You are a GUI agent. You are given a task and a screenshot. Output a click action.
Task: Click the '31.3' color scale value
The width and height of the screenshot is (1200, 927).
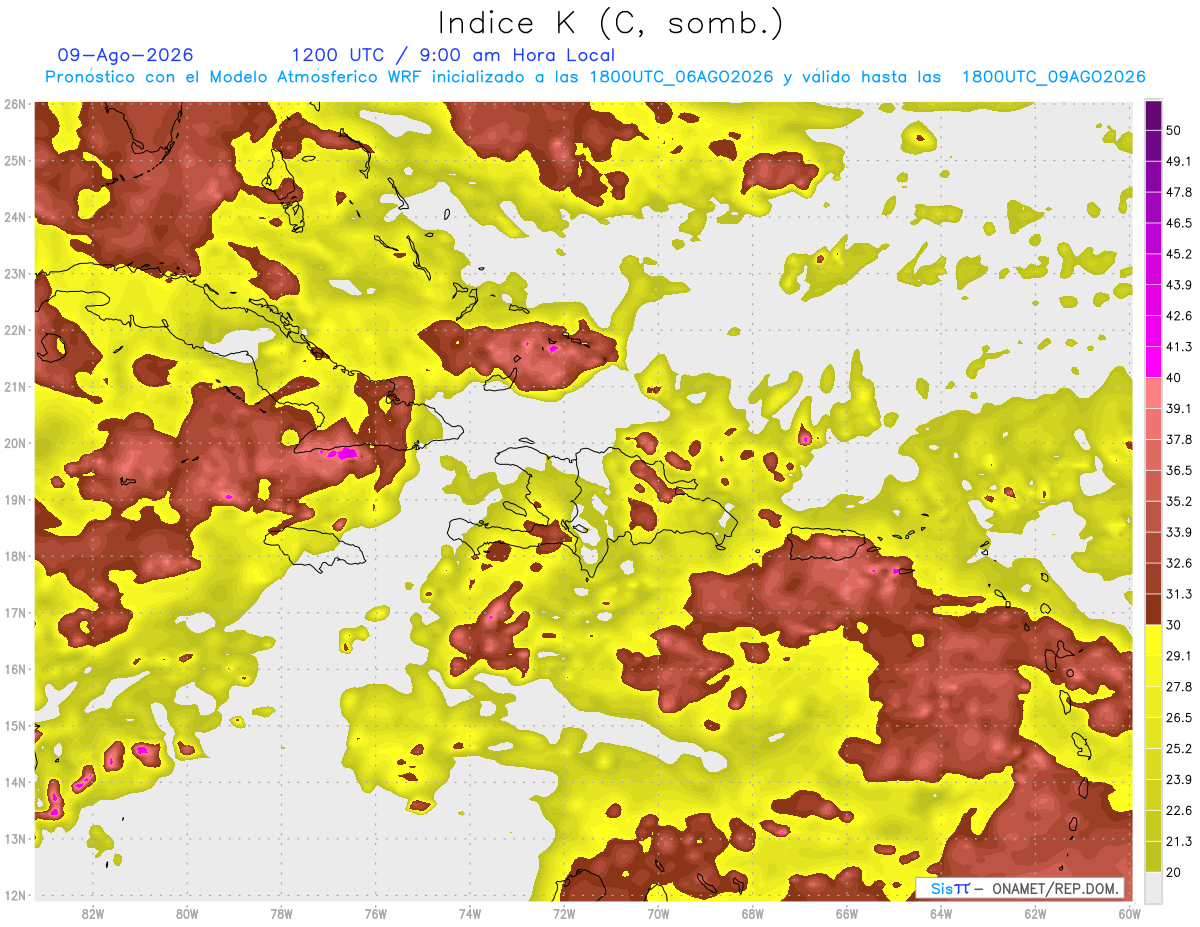1178,594
